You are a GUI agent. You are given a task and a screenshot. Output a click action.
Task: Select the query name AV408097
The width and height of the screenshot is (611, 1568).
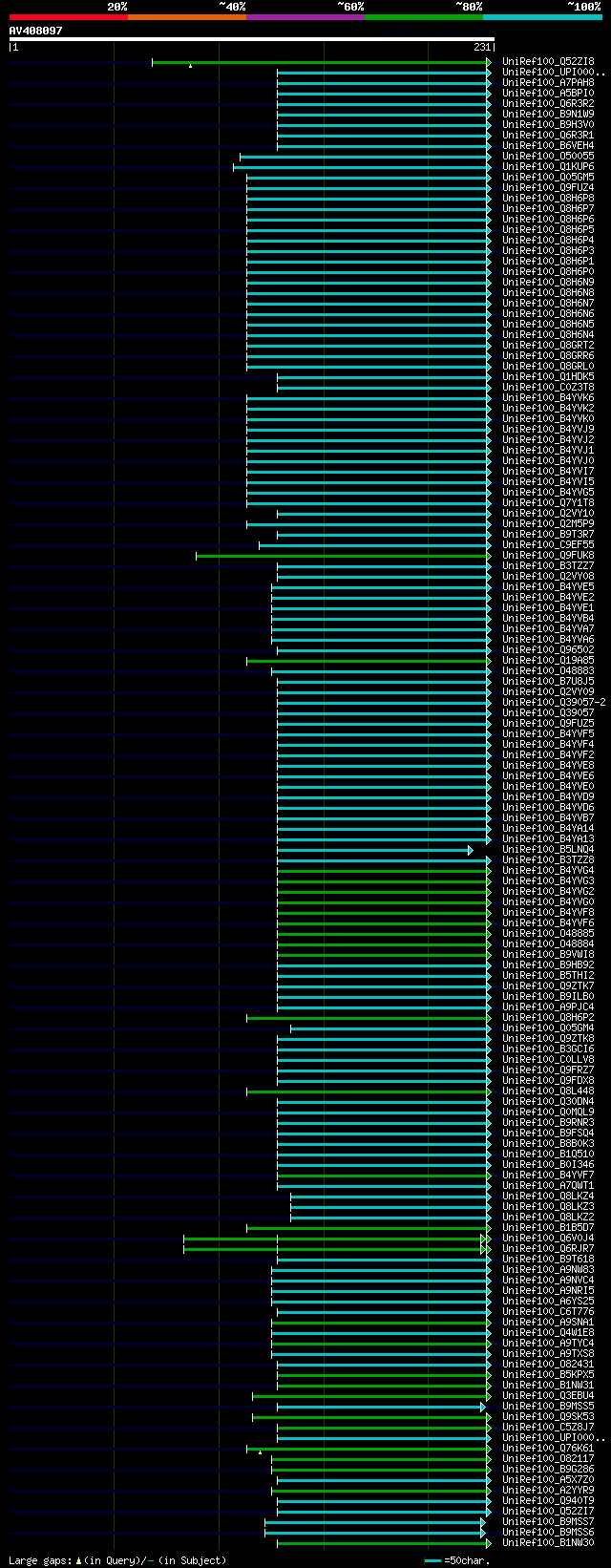pos(36,31)
